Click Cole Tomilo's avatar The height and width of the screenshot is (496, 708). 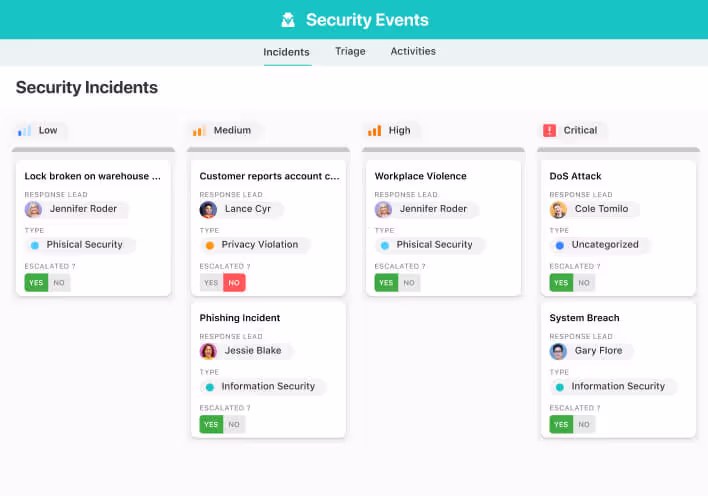click(558, 210)
